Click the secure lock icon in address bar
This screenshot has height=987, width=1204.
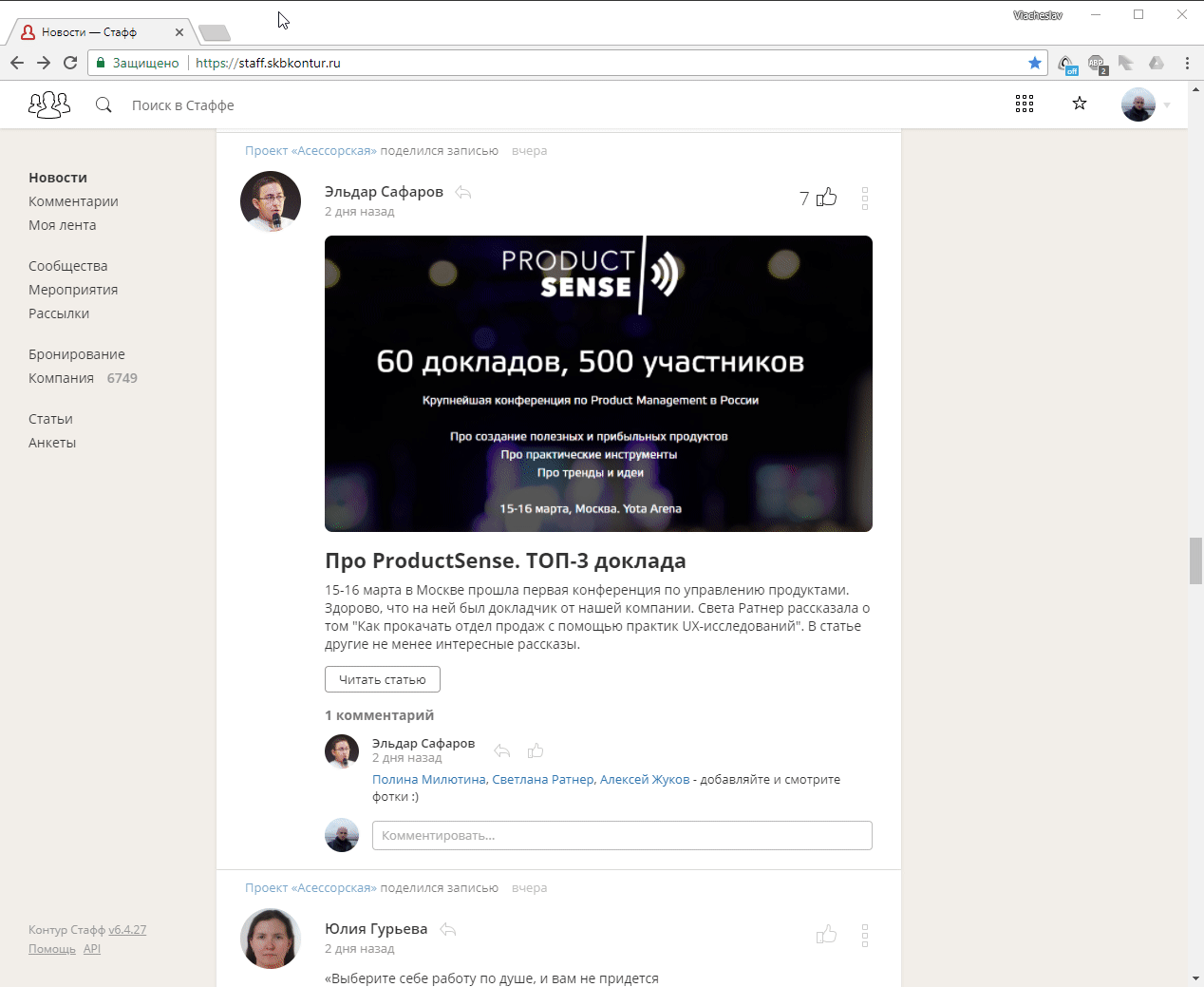tap(101, 63)
